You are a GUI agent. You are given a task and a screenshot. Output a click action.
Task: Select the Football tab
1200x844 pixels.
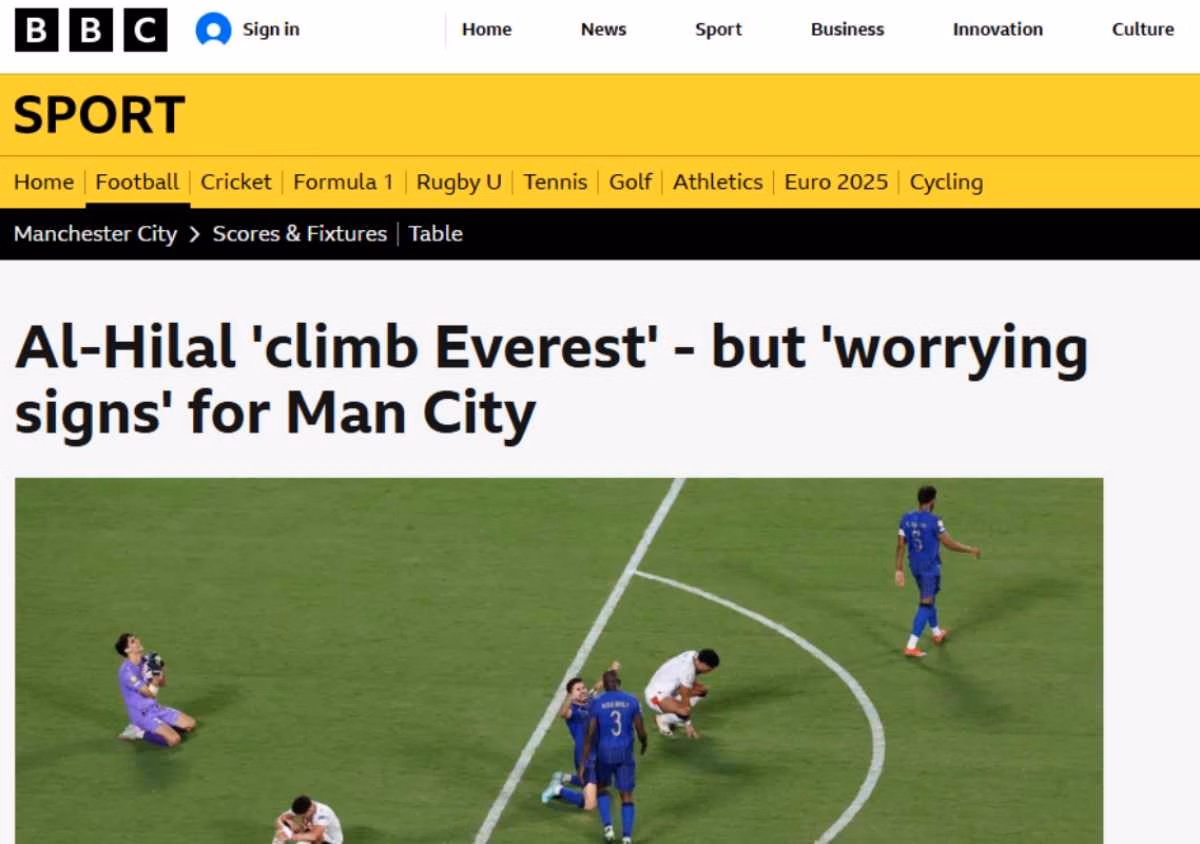click(x=137, y=182)
